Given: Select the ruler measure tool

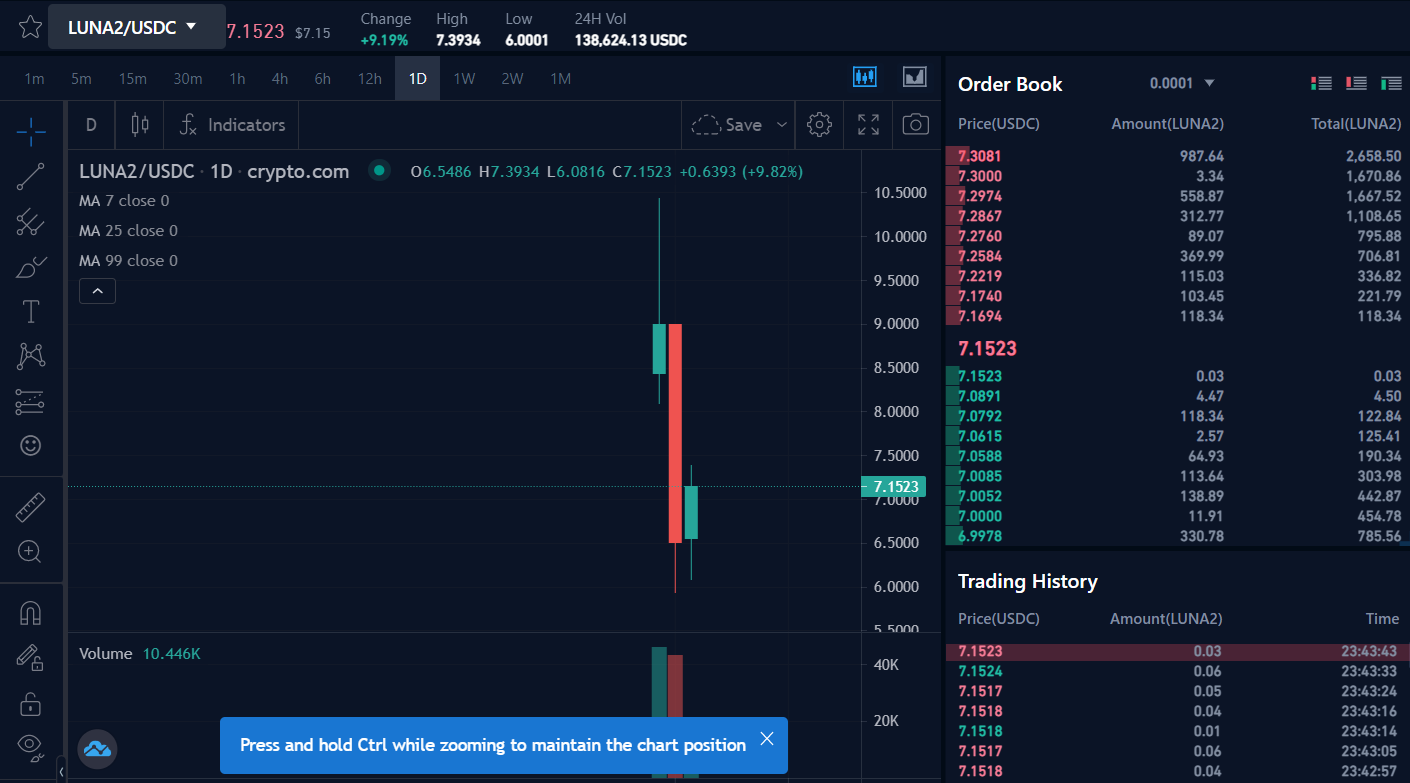Looking at the screenshot, I should click(31, 508).
